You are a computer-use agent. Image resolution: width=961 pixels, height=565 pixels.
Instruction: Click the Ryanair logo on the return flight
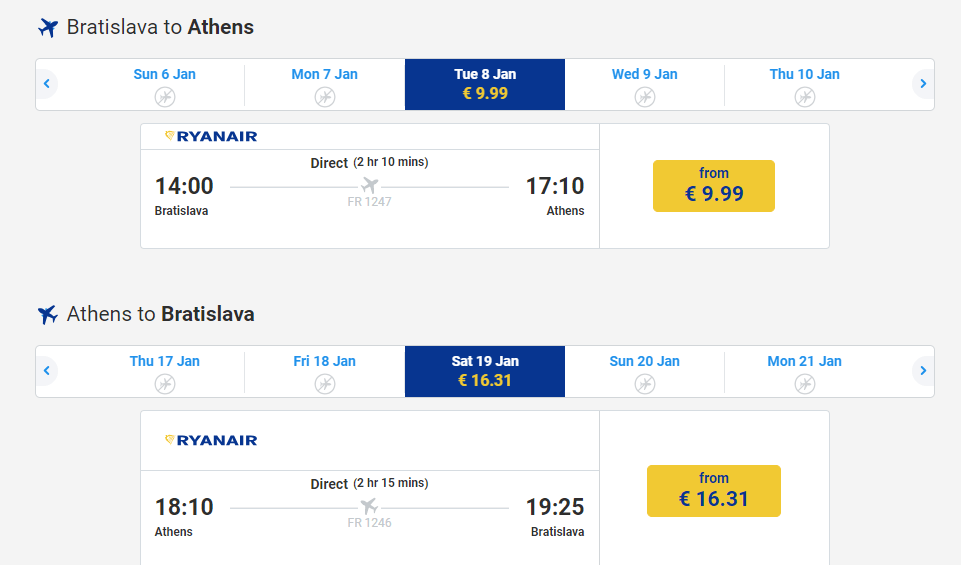point(211,440)
